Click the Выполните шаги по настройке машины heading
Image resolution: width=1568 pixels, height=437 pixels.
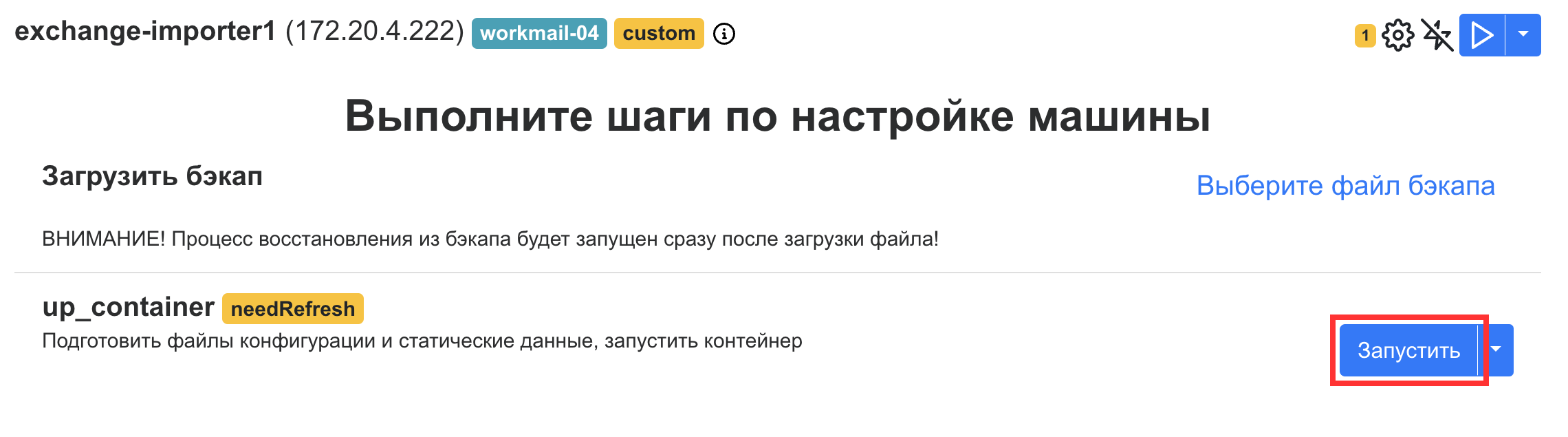777,116
